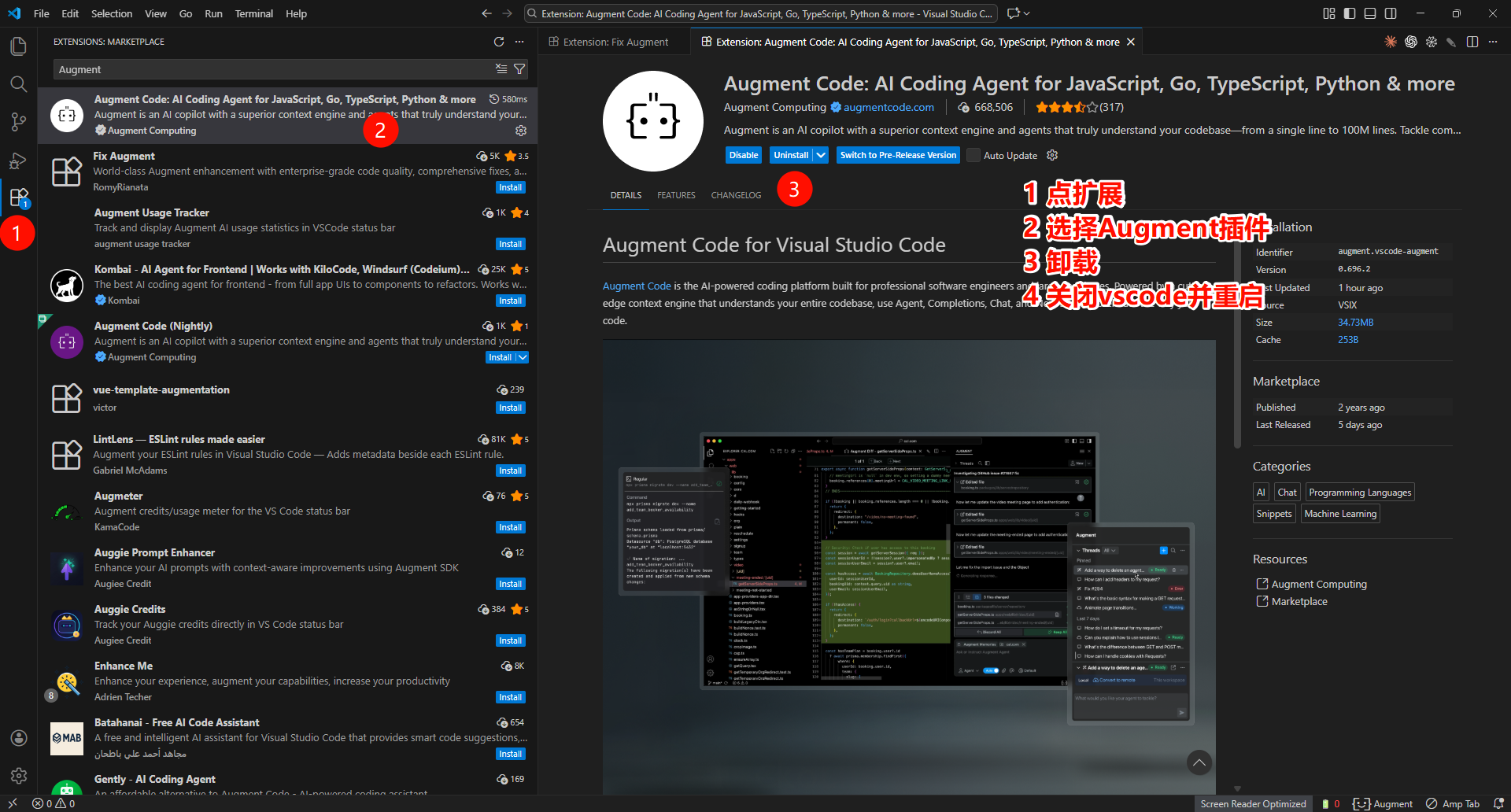Click the Disable button

pyautogui.click(x=744, y=155)
